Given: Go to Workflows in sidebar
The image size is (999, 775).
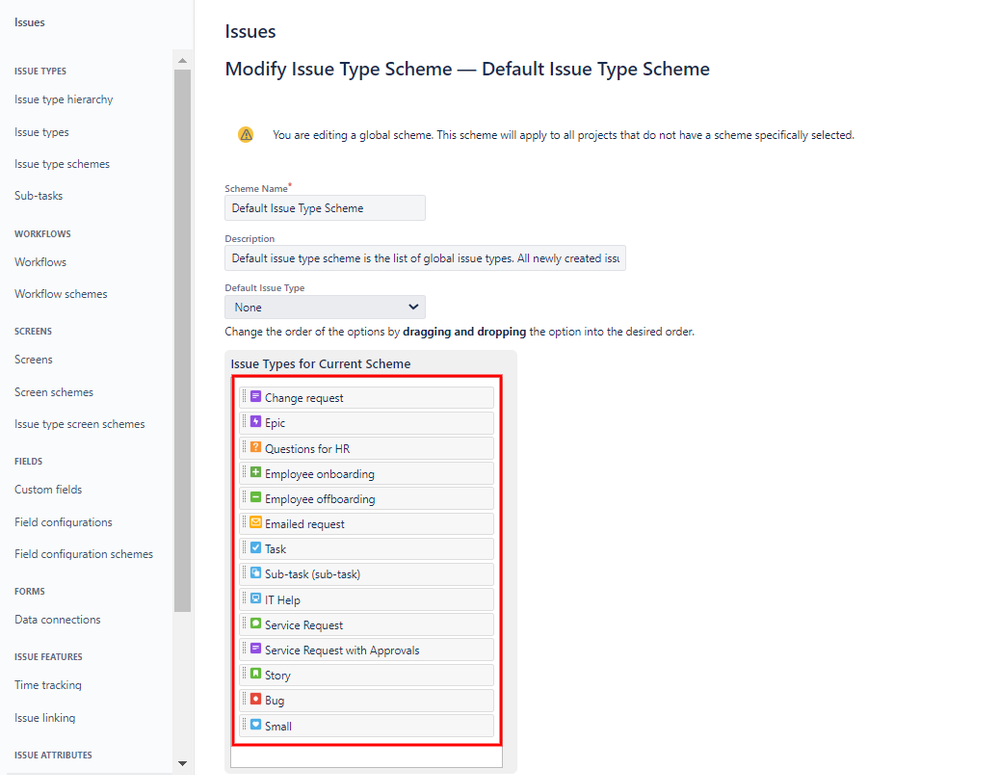Looking at the screenshot, I should click(x=40, y=262).
